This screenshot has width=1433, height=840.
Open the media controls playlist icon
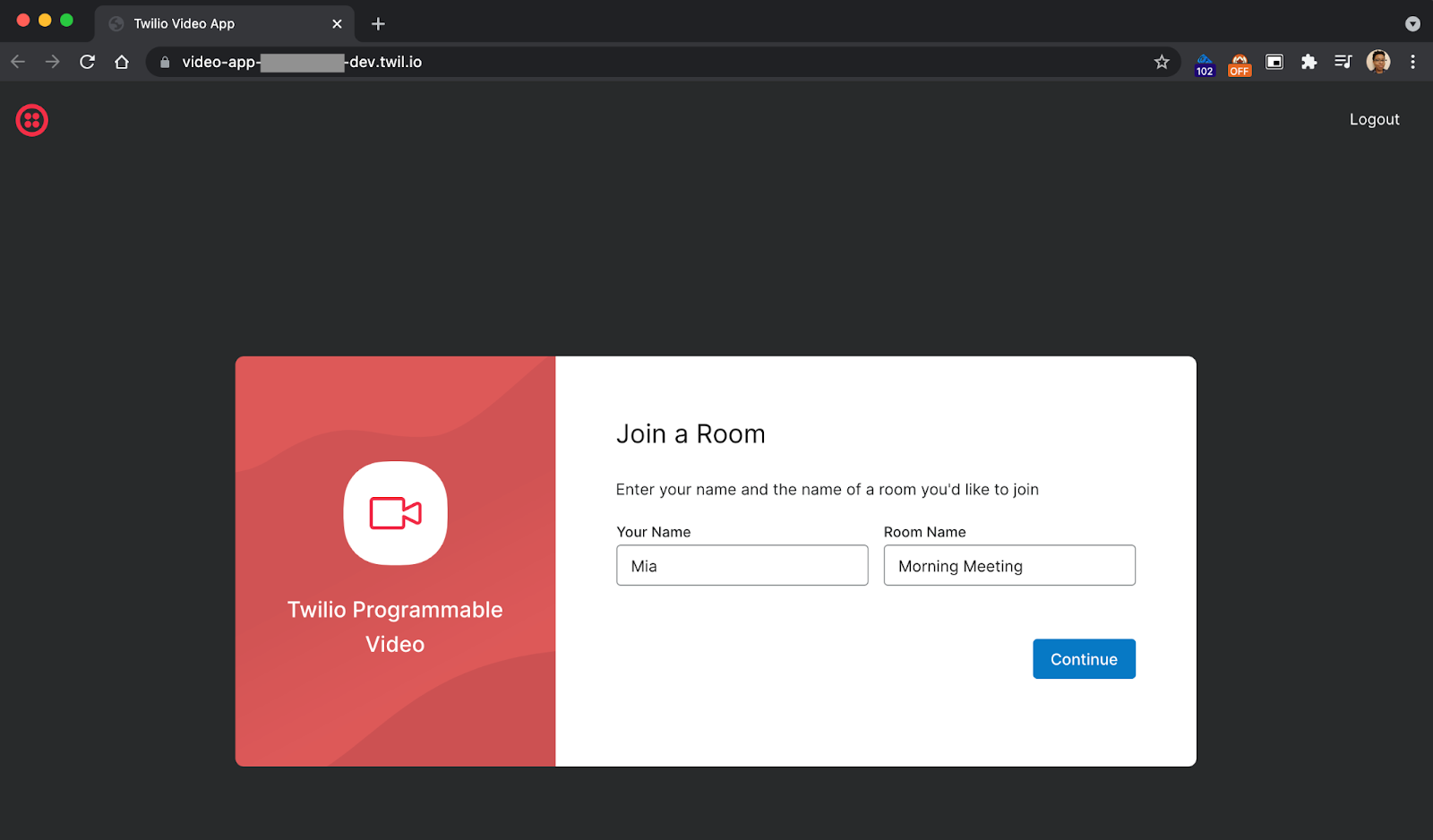coord(1343,62)
